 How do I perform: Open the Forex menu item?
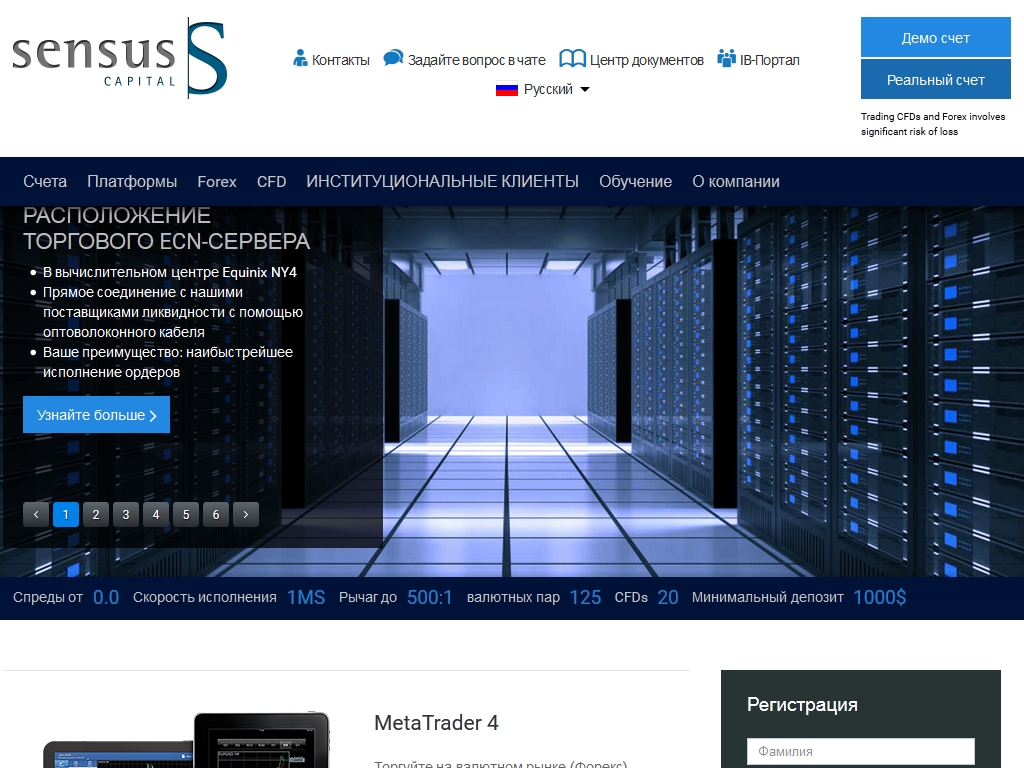[217, 181]
